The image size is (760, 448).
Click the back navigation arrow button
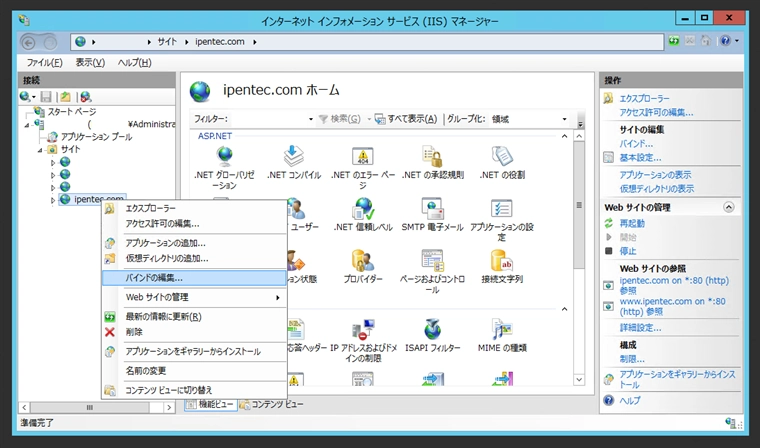(29, 43)
